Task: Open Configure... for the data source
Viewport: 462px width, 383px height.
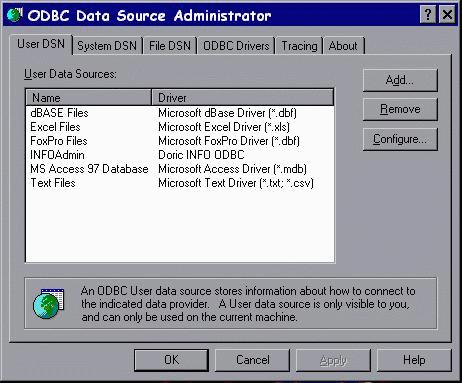Action: pyautogui.click(x=400, y=139)
